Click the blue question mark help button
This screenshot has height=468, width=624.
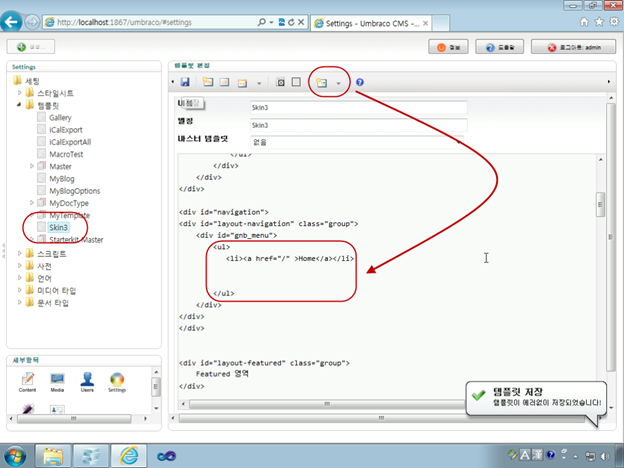tap(499, 47)
